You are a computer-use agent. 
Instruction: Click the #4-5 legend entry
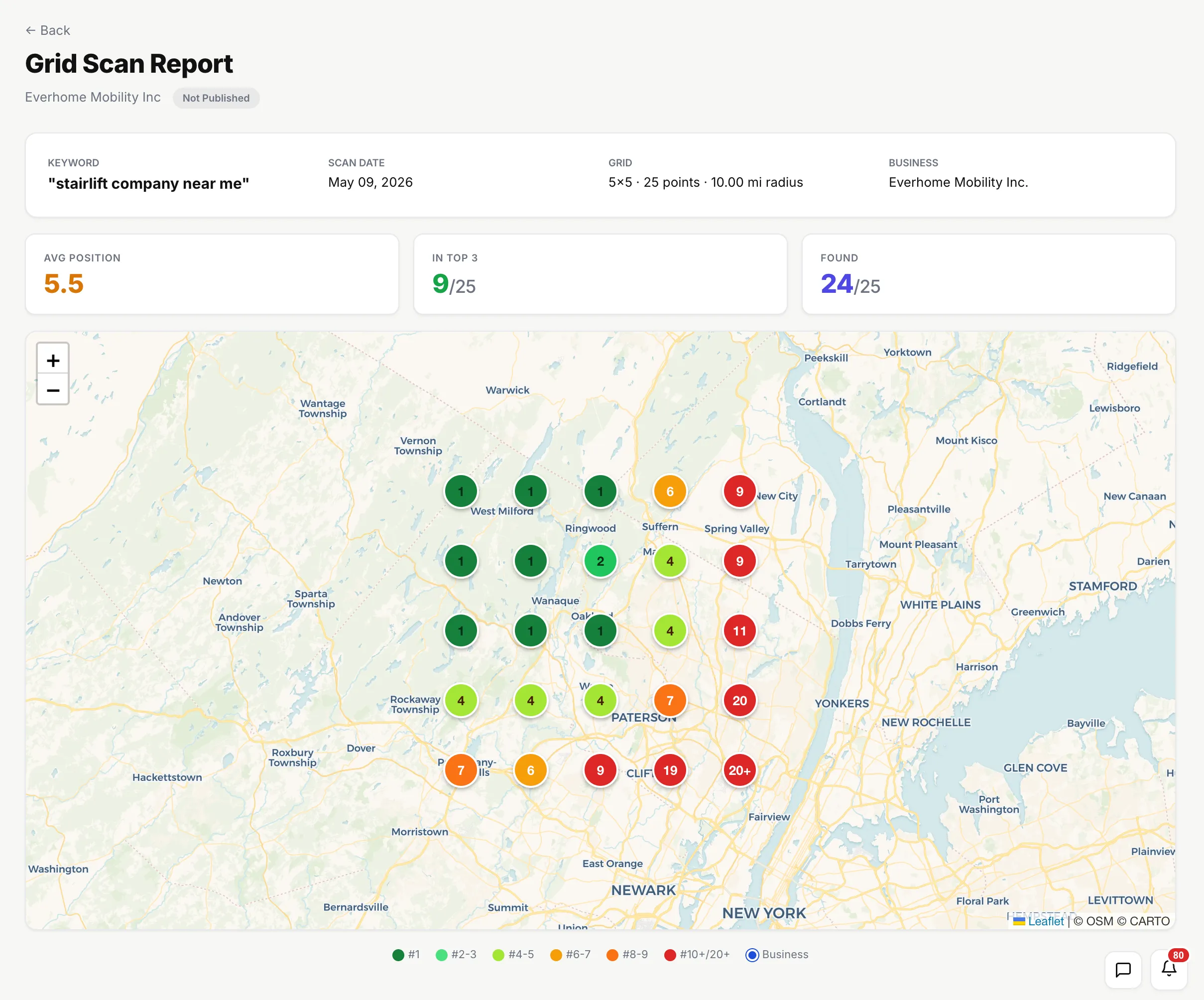513,955
